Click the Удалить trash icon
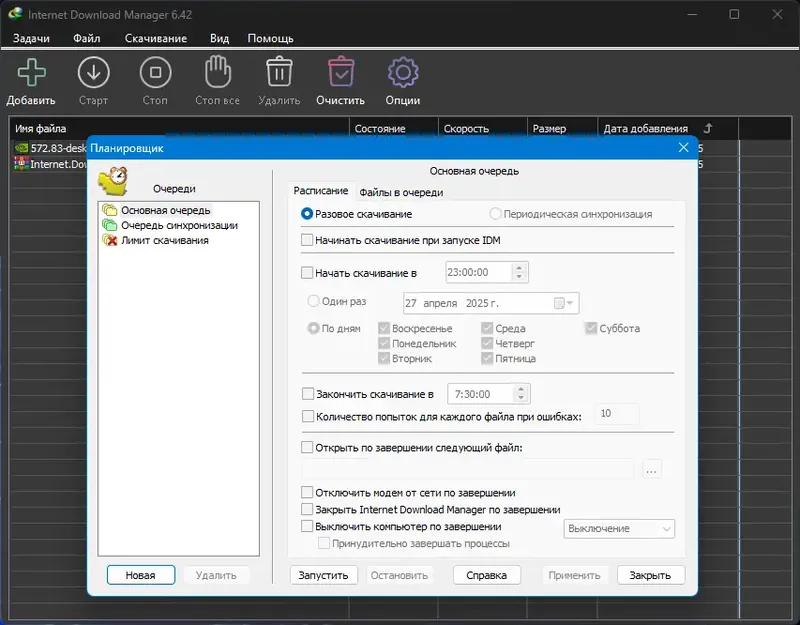Screen dimensions: 800x625 point(278,72)
